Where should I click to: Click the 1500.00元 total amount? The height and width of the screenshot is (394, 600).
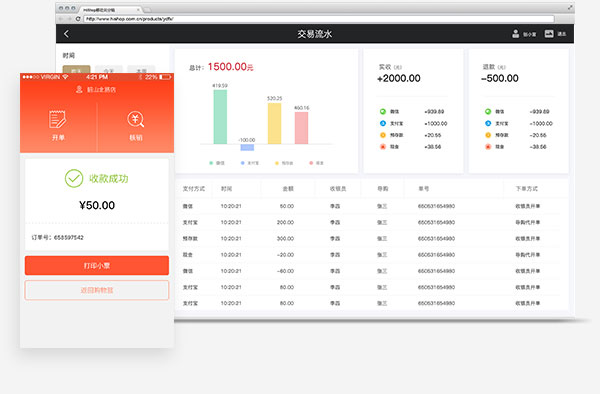[230, 67]
